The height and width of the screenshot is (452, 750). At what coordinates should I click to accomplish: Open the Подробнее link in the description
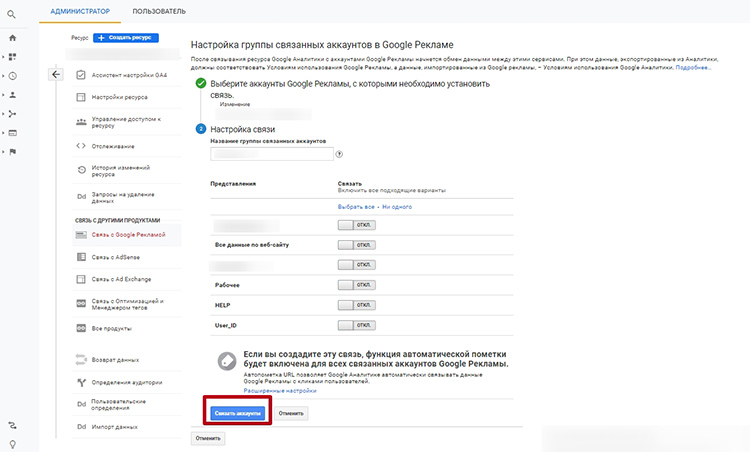pyautogui.click(x=693, y=68)
